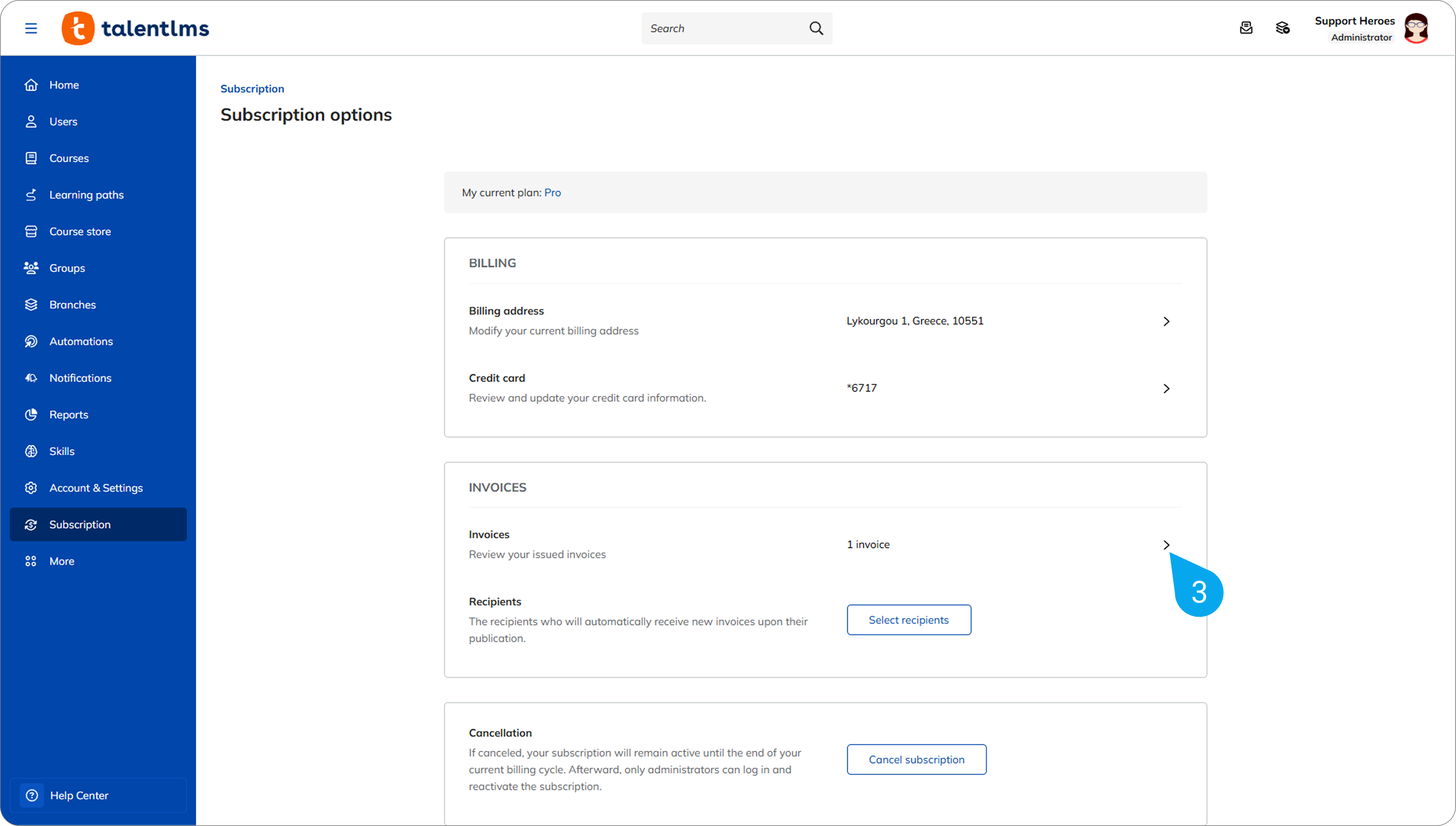Click the Subscription breadcrumb link
The image size is (1456, 826).
(252, 89)
